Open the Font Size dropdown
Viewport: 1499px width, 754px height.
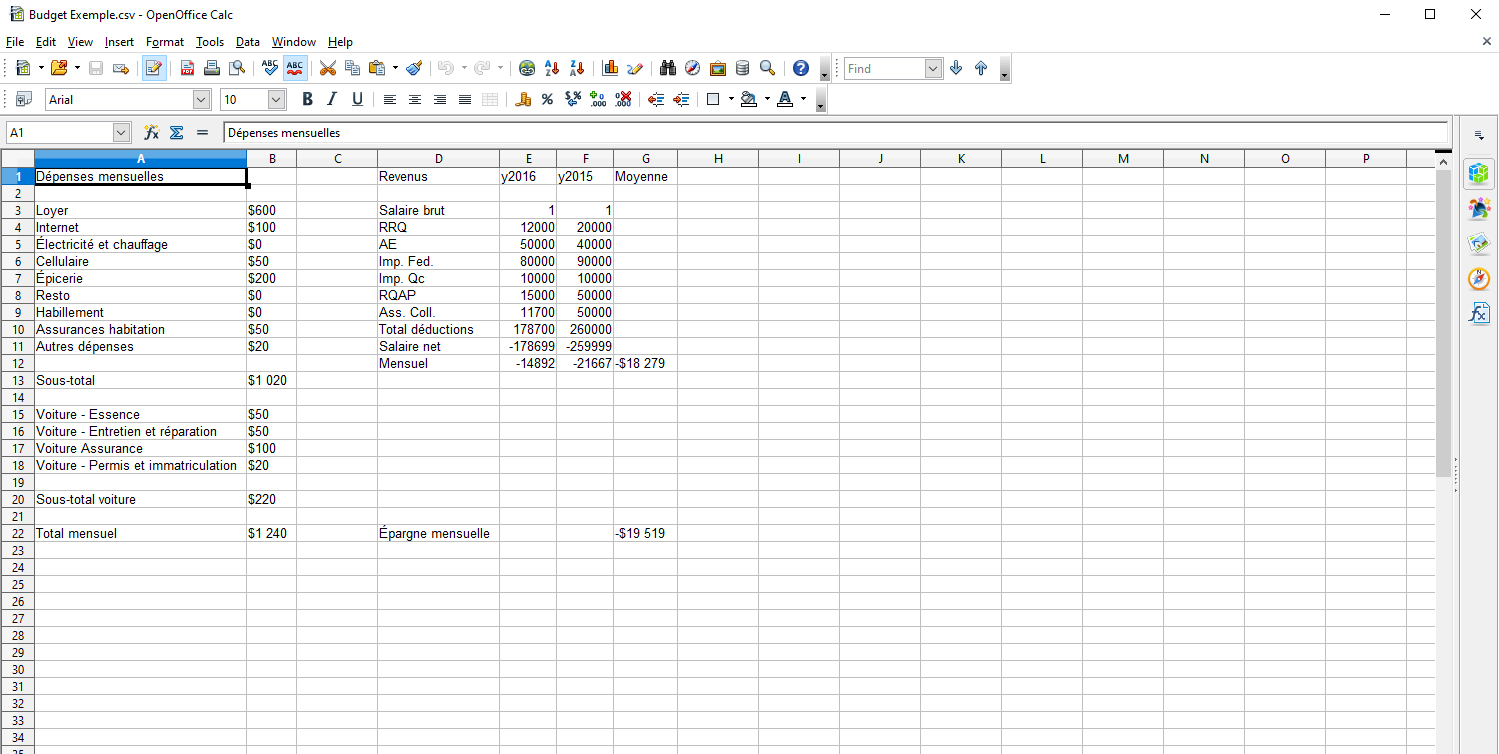point(277,100)
